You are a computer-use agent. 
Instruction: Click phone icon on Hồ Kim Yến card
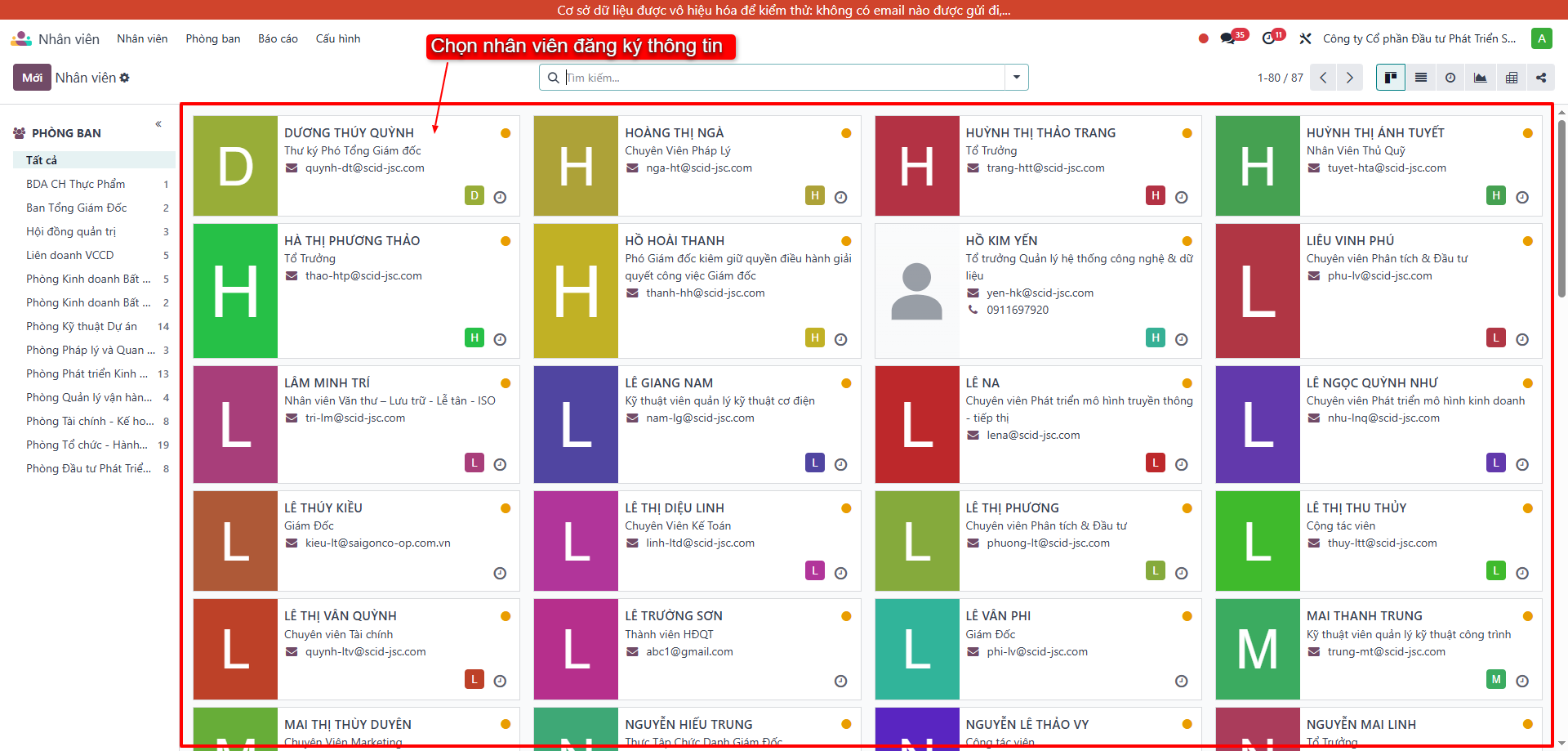973,310
